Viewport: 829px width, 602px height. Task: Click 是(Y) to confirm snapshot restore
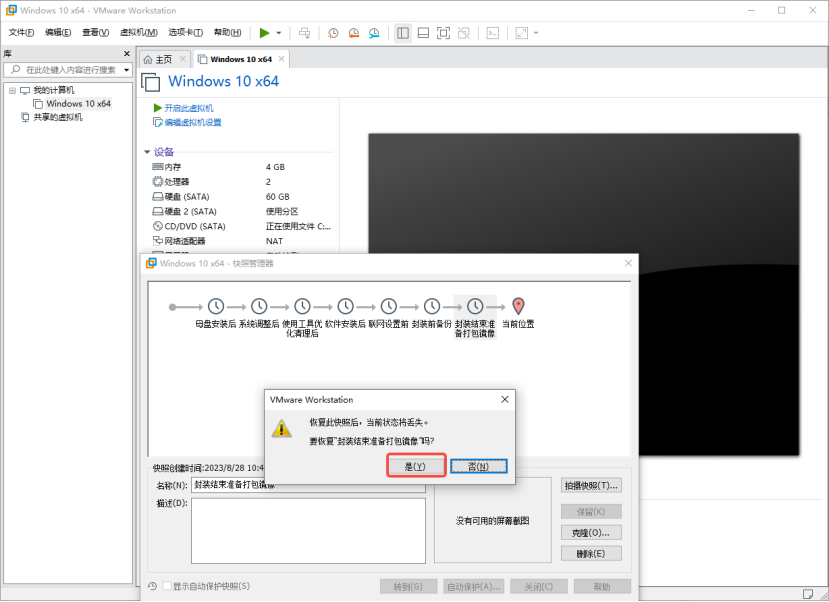415,466
